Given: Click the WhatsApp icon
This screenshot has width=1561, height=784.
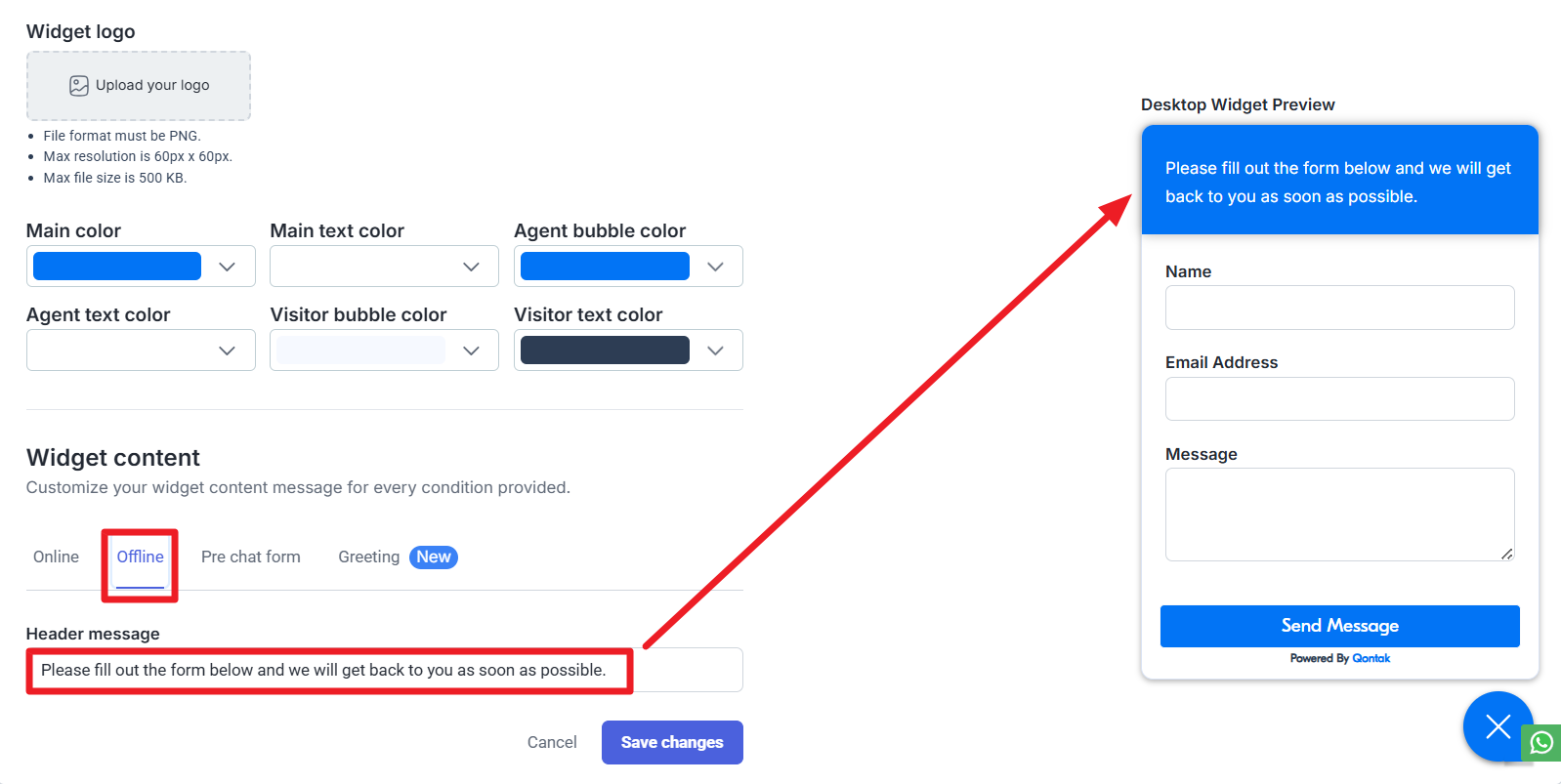Looking at the screenshot, I should click(1541, 743).
